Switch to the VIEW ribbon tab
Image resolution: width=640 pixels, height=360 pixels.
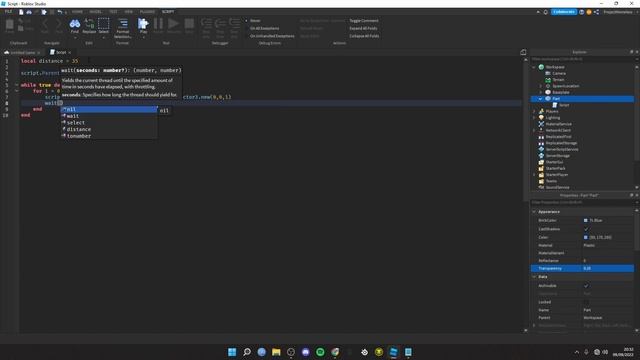[x=129, y=12]
